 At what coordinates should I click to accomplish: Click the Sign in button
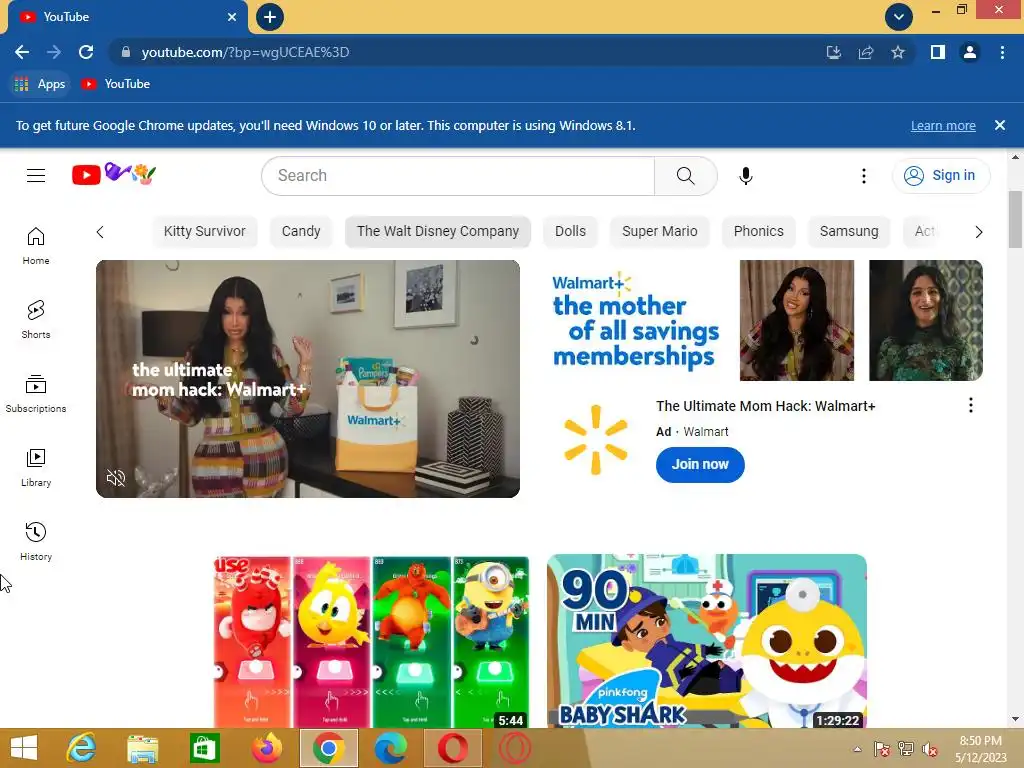(940, 176)
